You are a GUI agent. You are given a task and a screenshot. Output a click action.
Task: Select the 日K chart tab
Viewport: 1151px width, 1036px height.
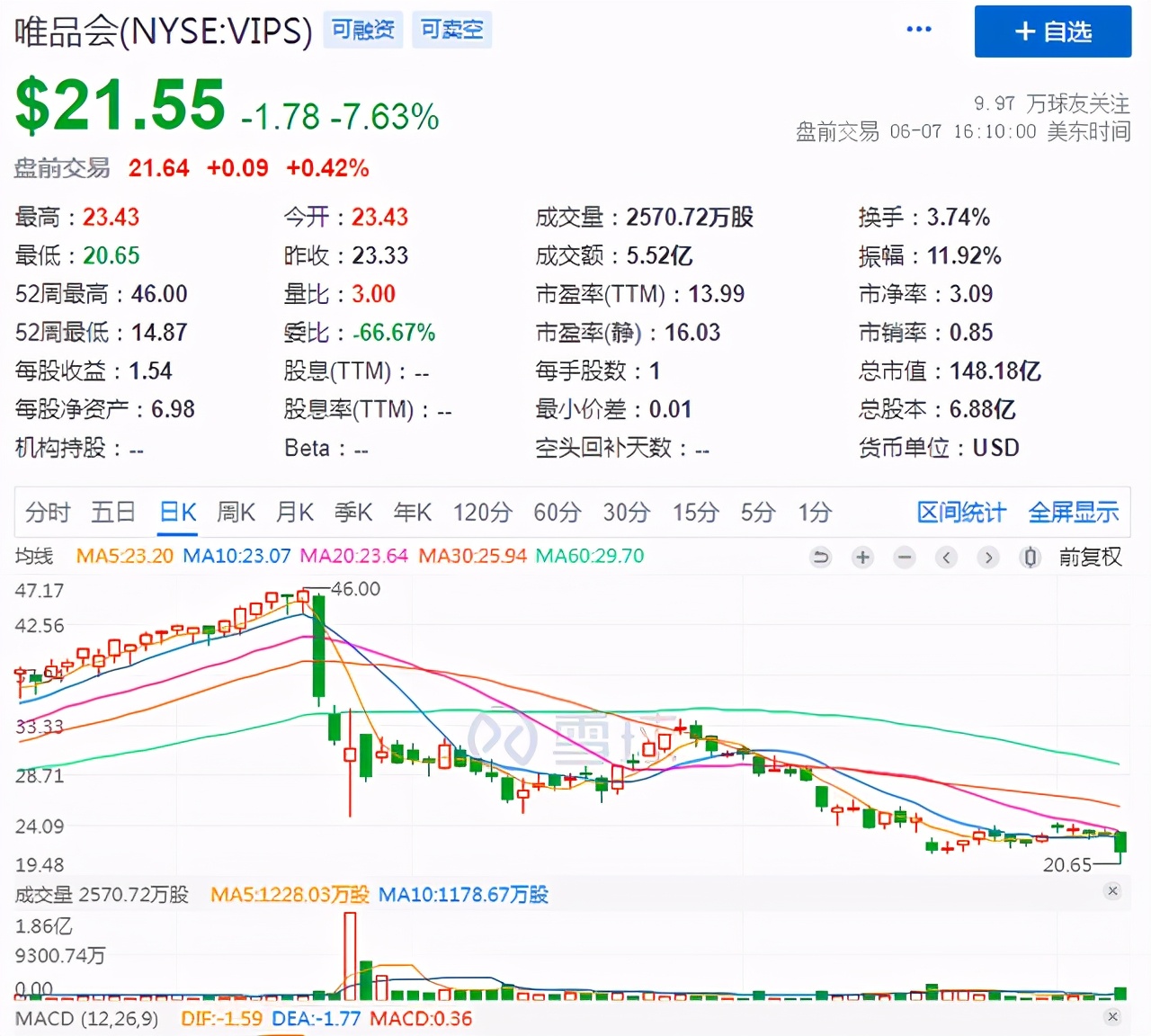[x=178, y=513]
